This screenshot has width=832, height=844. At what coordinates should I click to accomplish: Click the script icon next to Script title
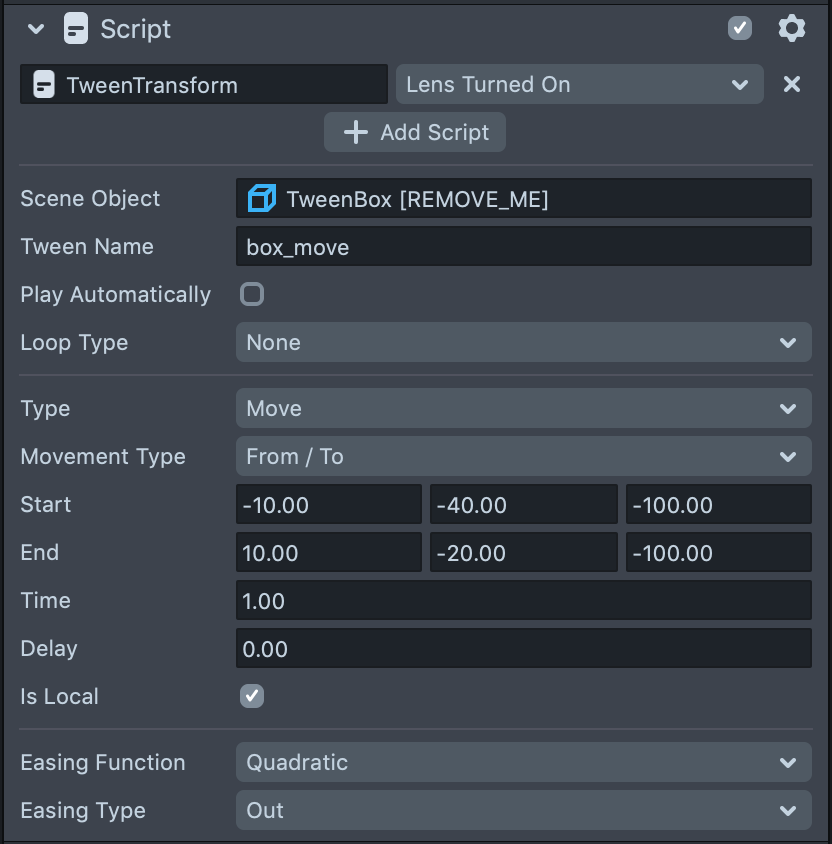coord(75,29)
